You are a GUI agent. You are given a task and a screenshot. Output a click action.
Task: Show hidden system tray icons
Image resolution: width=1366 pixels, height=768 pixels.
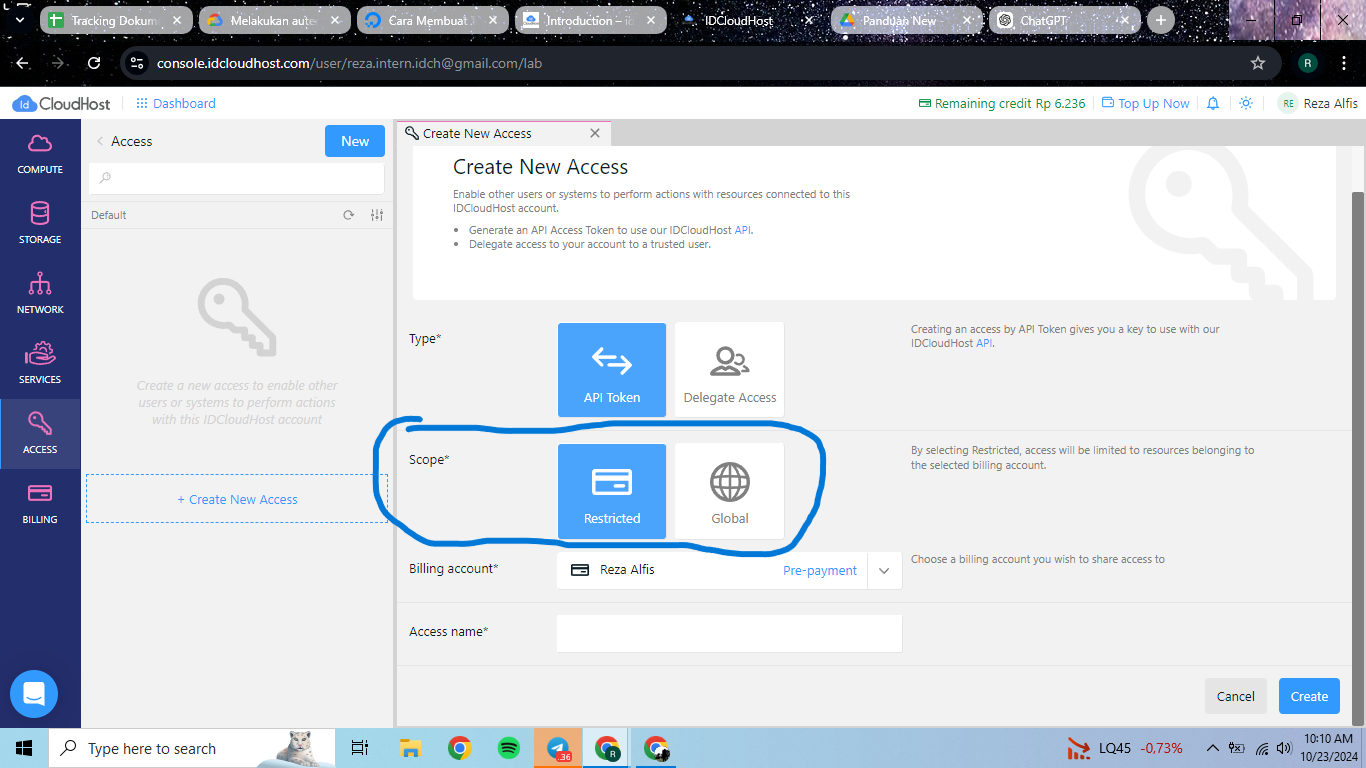(1212, 748)
